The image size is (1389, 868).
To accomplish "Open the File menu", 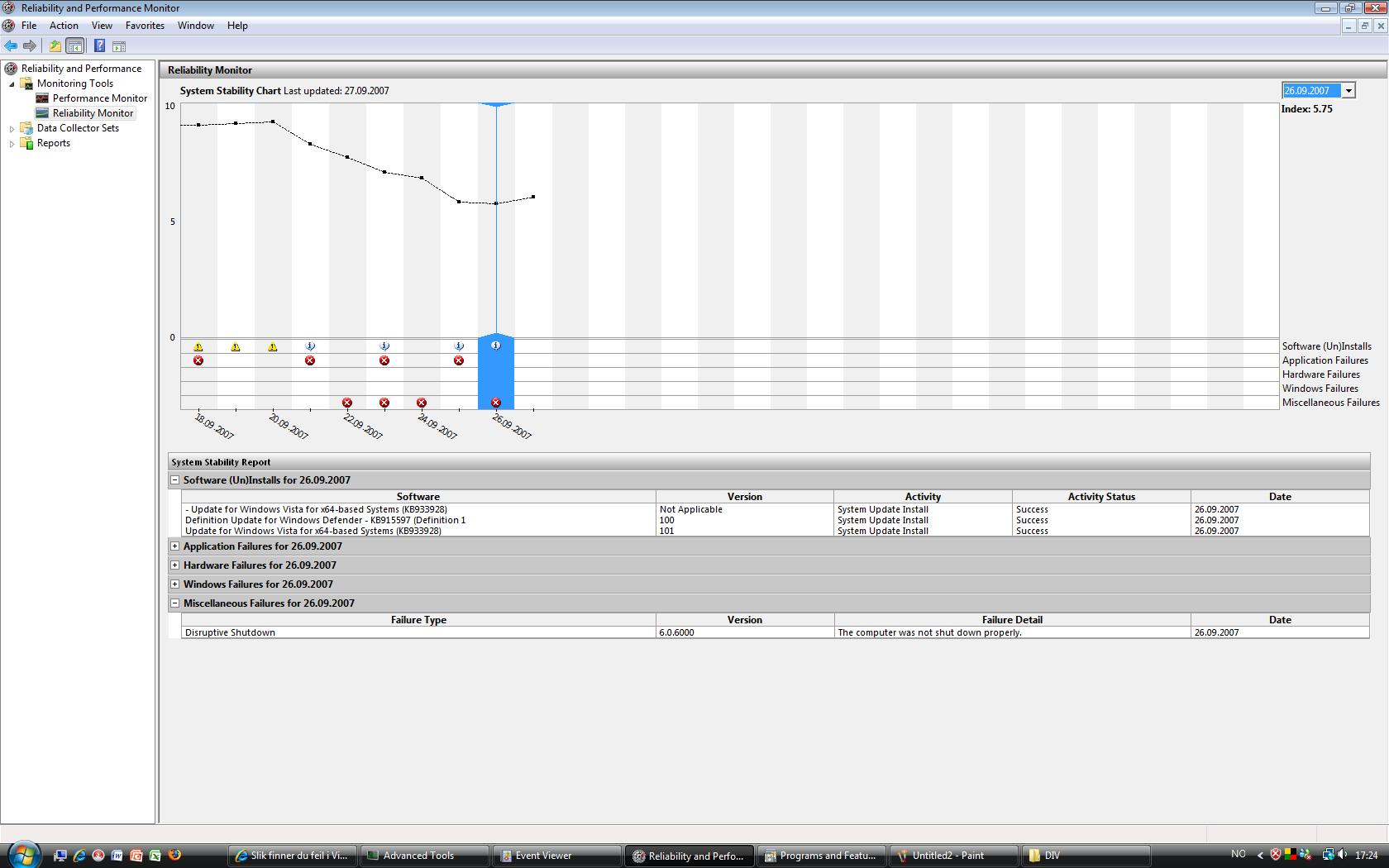I will click(x=29, y=26).
